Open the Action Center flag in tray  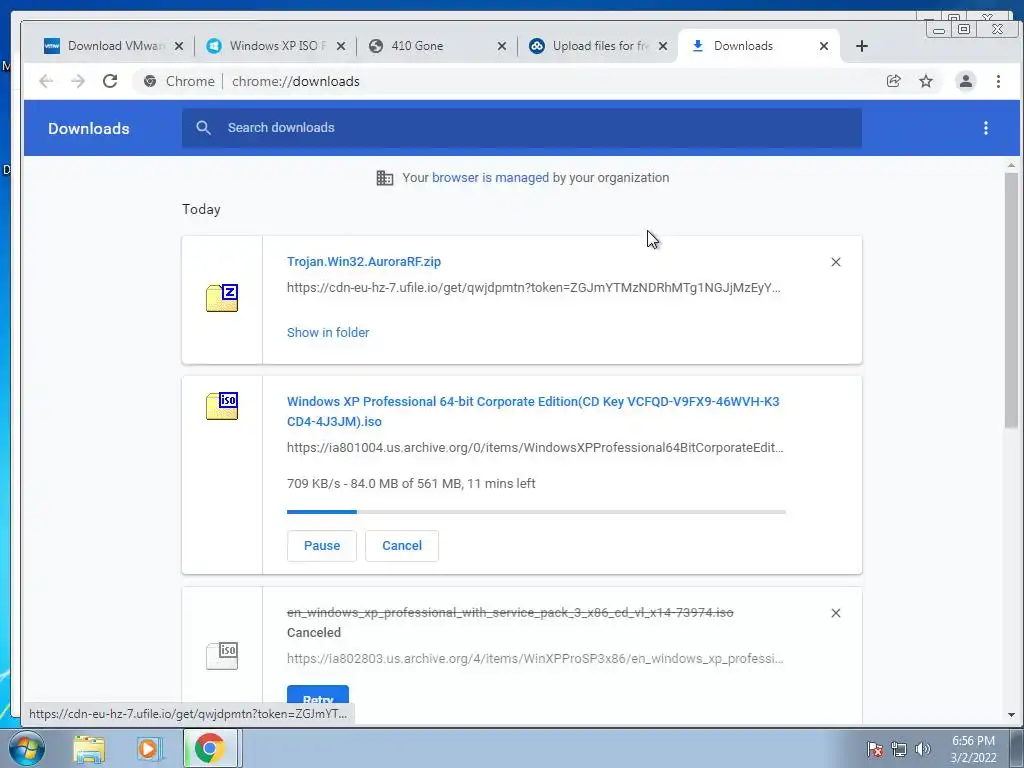[875, 748]
